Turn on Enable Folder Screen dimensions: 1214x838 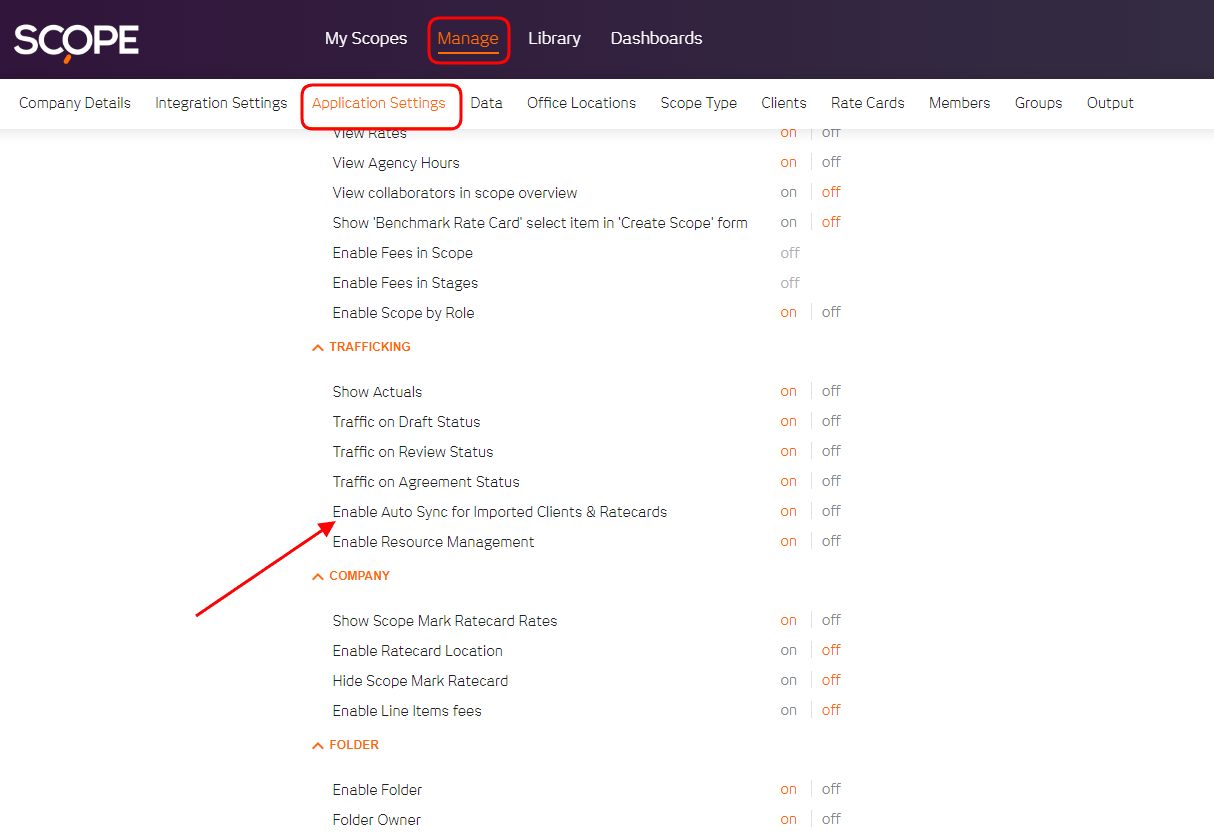point(789,789)
